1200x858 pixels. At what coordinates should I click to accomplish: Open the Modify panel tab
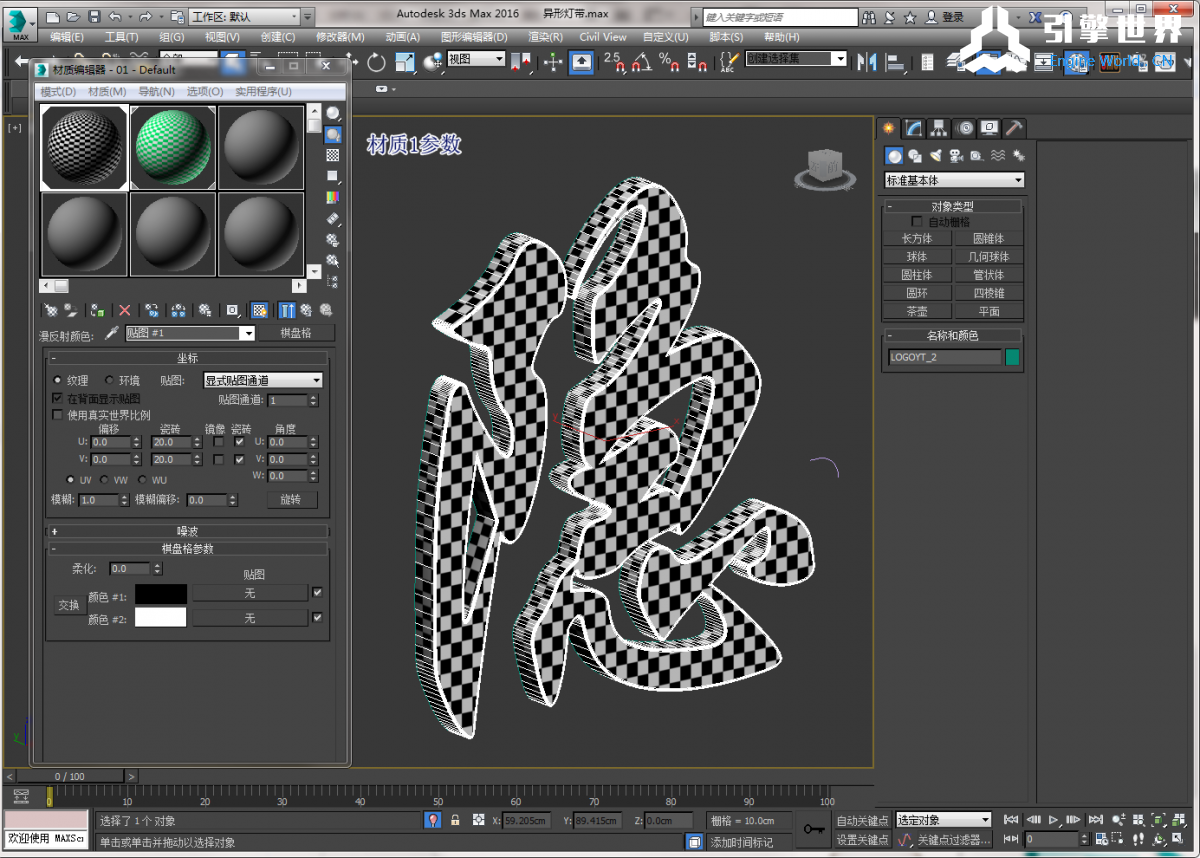point(914,128)
